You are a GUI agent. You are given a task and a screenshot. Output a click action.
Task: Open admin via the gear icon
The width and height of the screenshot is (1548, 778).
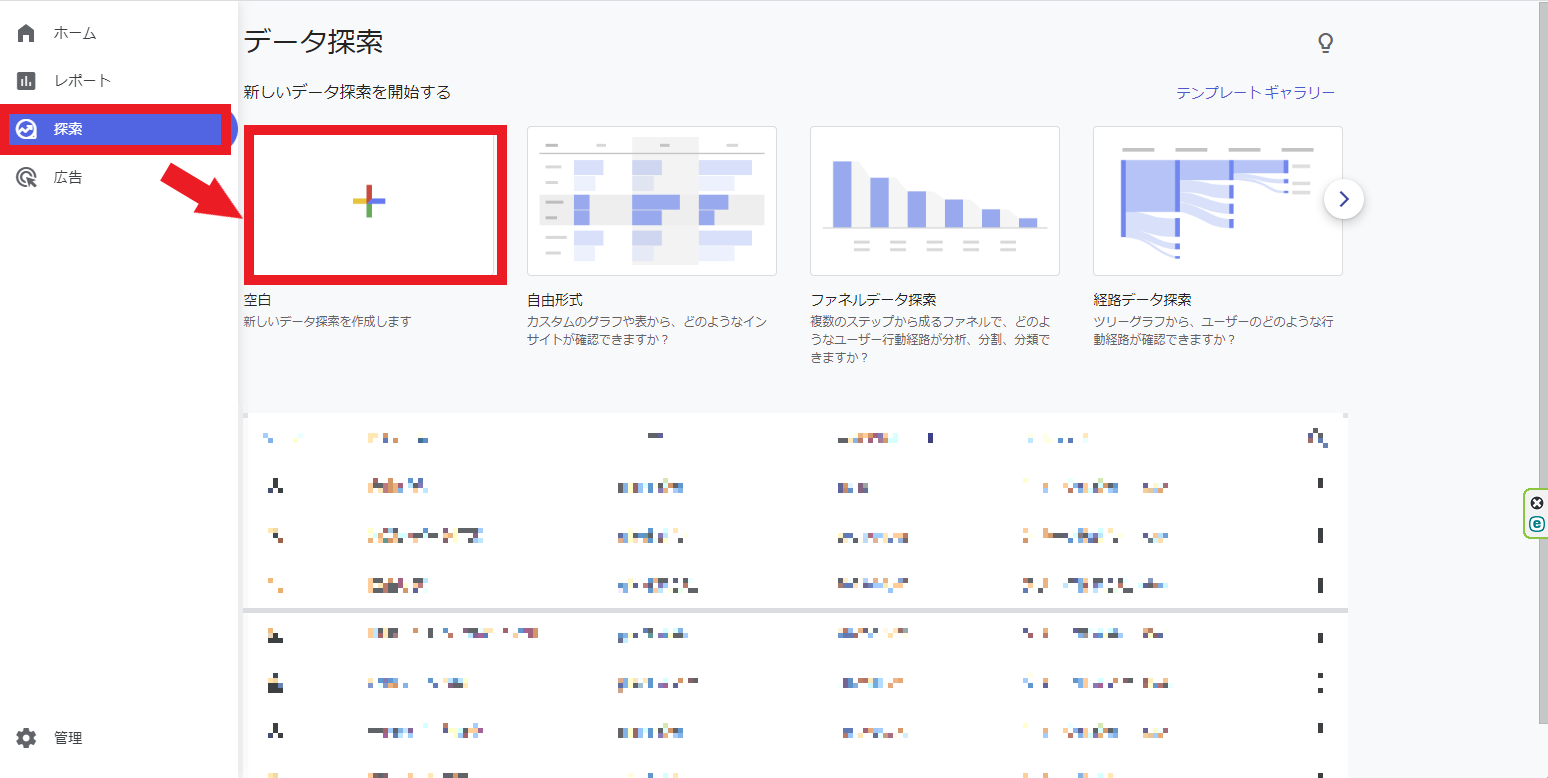(x=27, y=738)
